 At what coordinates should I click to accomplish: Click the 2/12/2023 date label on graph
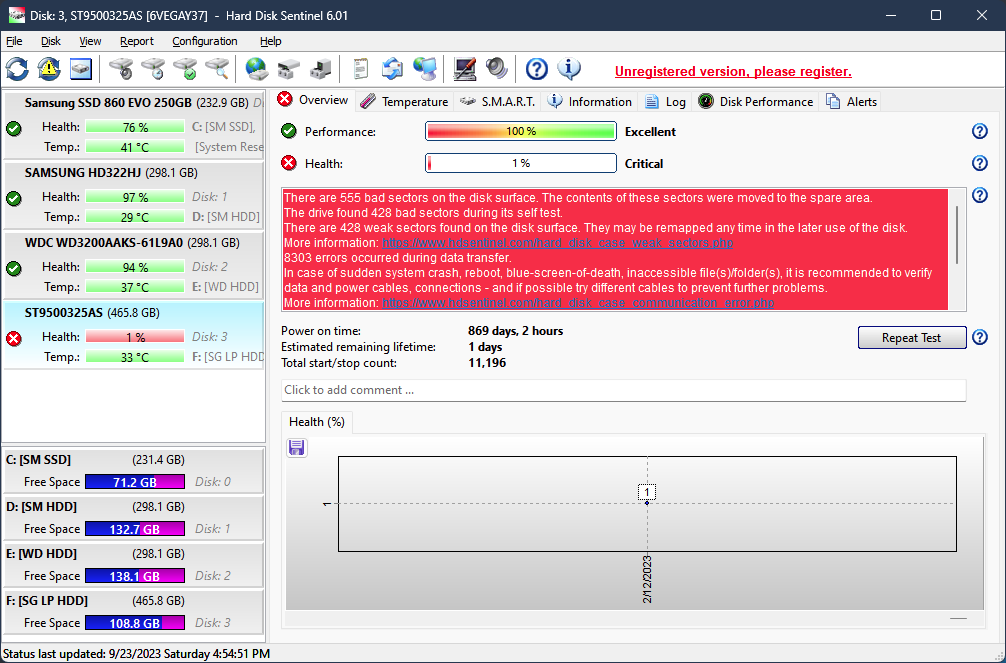(647, 579)
